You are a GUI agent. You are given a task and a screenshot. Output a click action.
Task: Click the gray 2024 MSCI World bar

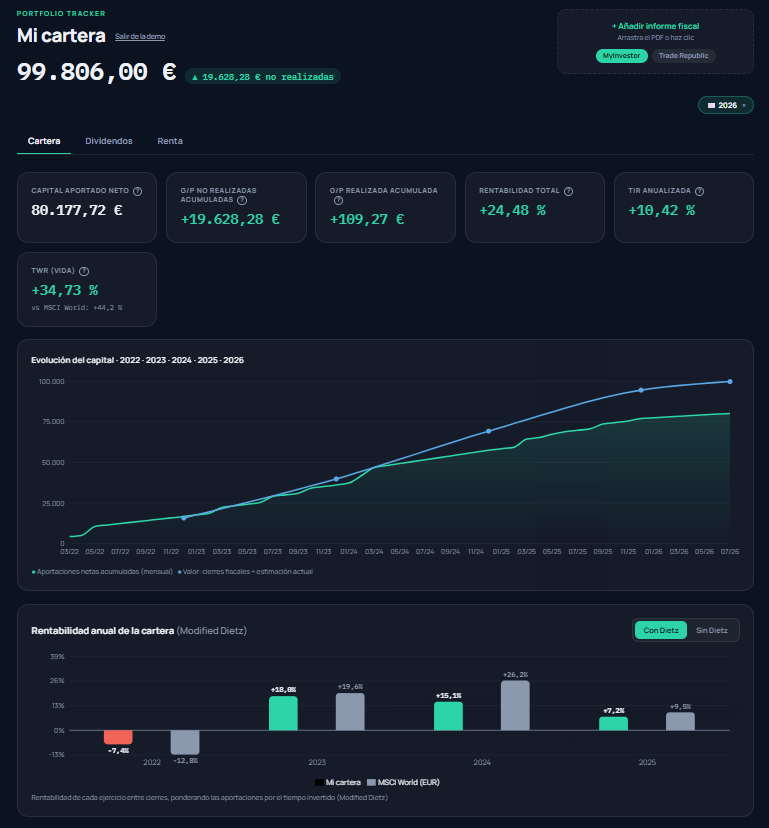tap(515, 705)
